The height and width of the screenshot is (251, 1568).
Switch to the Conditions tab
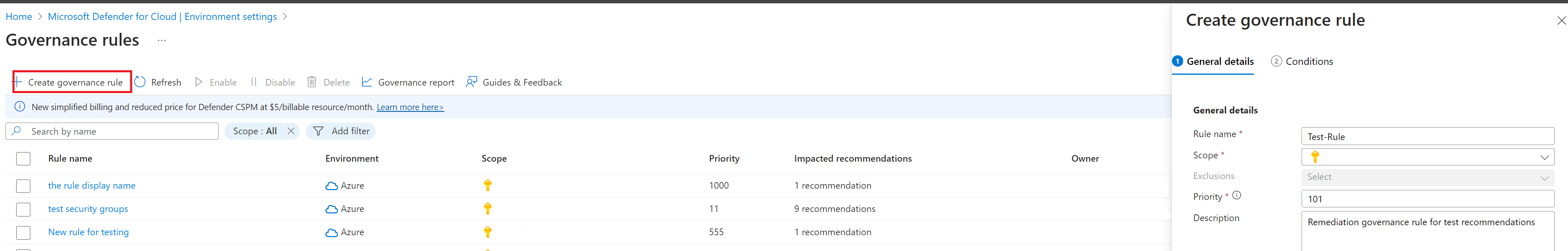[x=1302, y=61]
